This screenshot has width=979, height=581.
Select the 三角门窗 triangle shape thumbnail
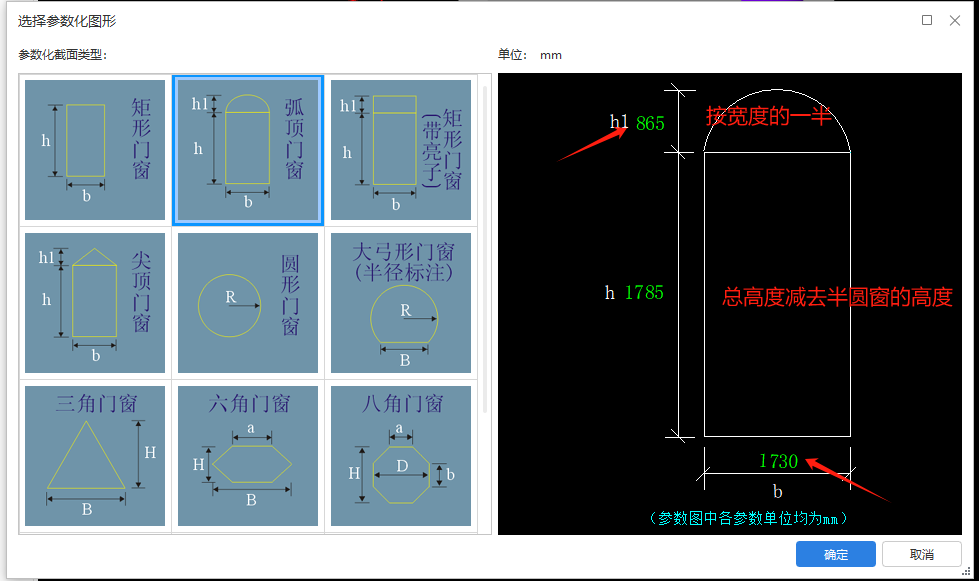(95, 456)
